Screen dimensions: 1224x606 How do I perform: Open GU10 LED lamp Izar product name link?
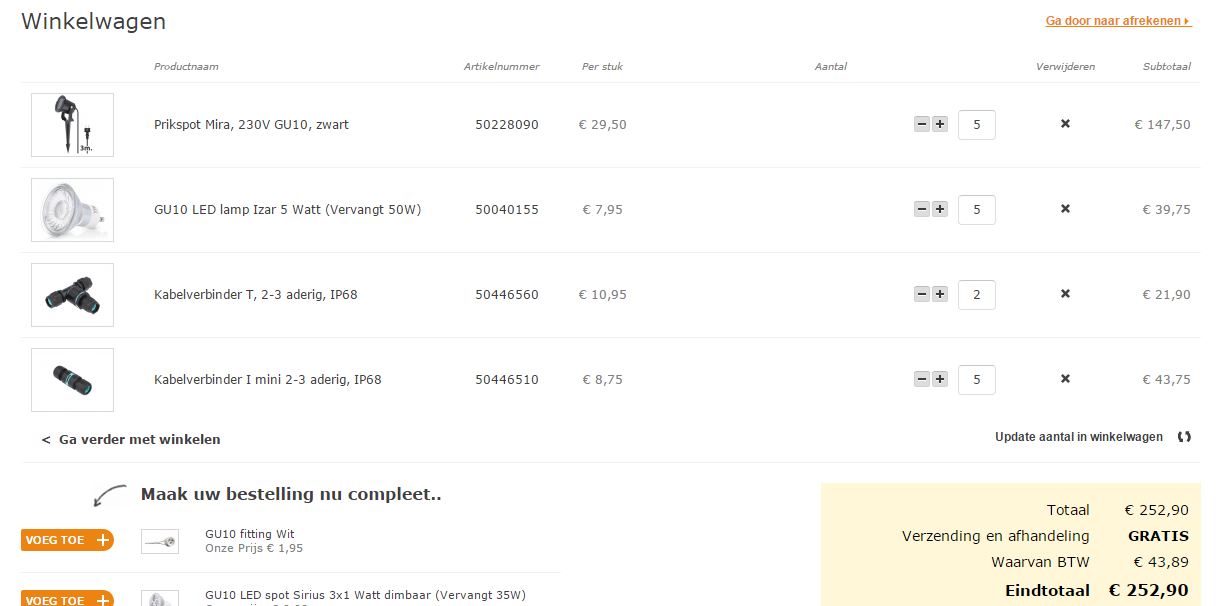click(288, 210)
